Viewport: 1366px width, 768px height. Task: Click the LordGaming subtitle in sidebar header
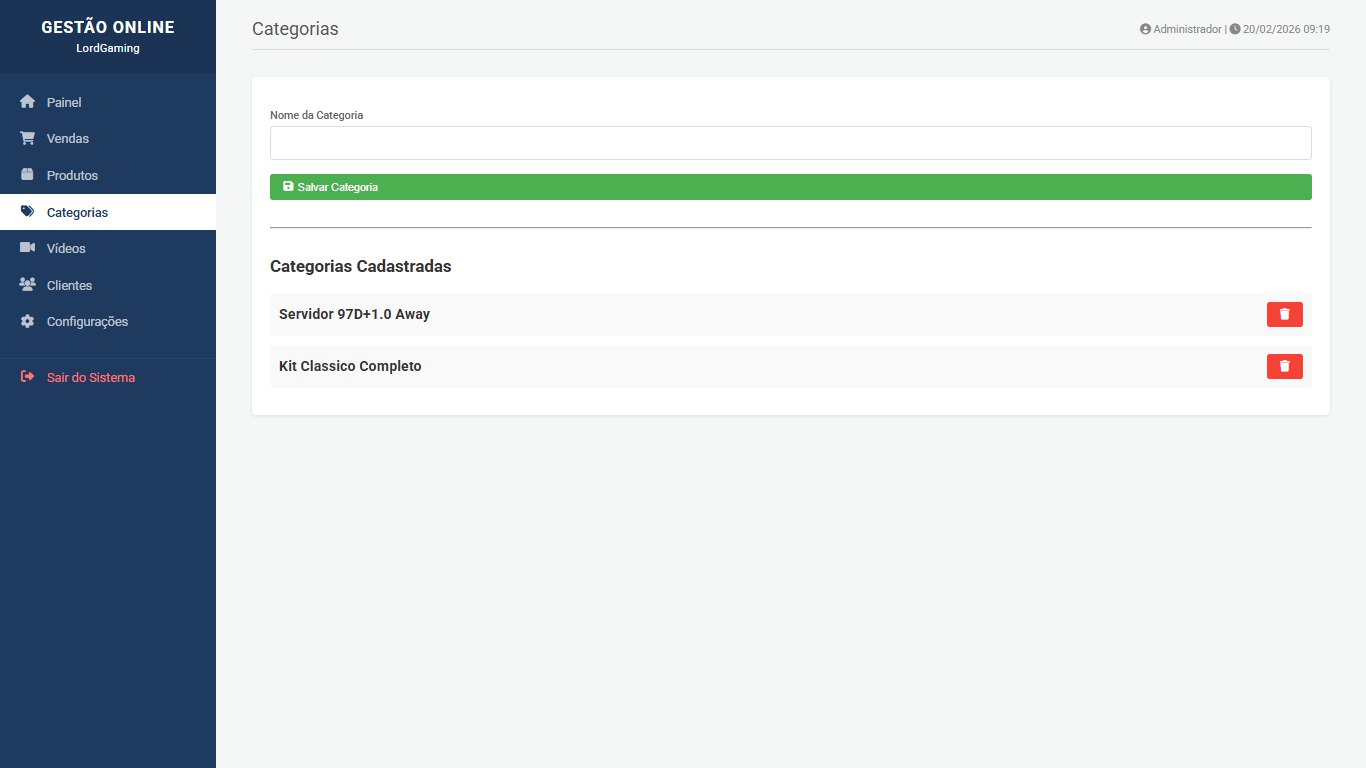108,48
